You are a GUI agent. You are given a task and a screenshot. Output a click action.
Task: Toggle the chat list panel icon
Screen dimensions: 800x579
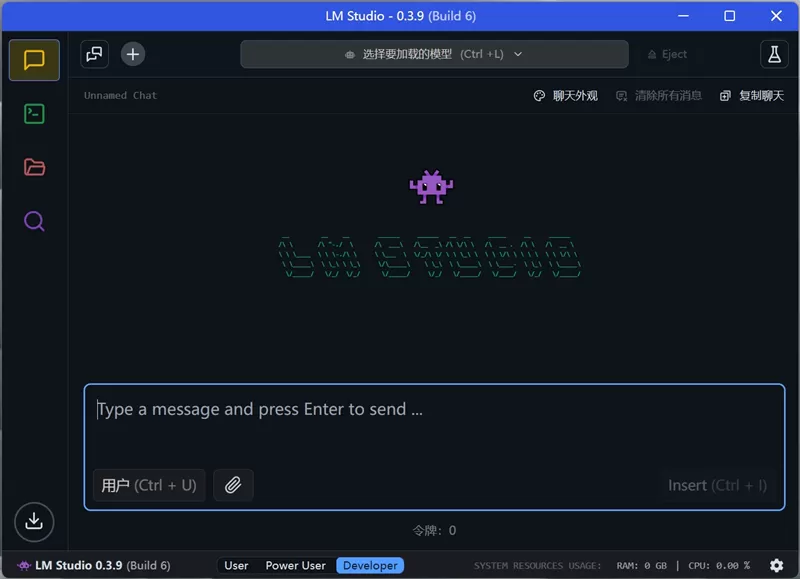point(94,54)
